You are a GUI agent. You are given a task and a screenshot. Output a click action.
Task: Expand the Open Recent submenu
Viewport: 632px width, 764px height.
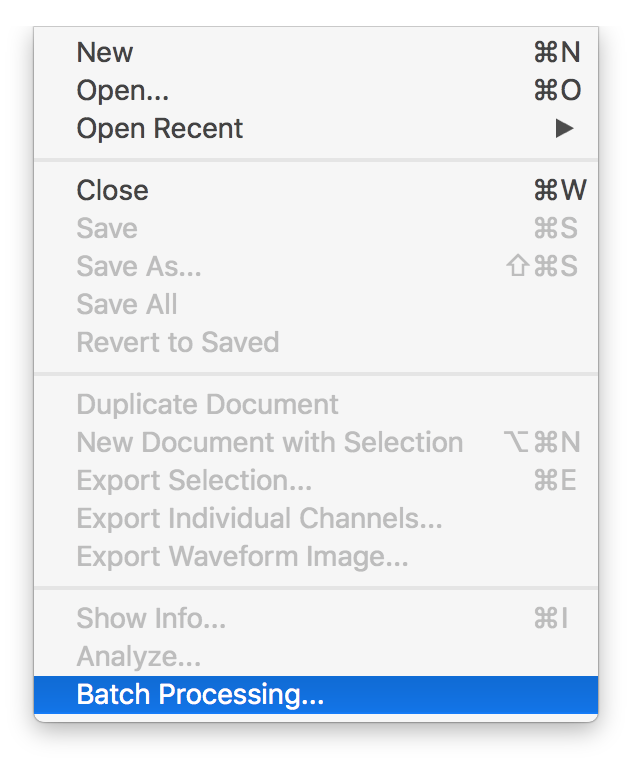(x=160, y=129)
